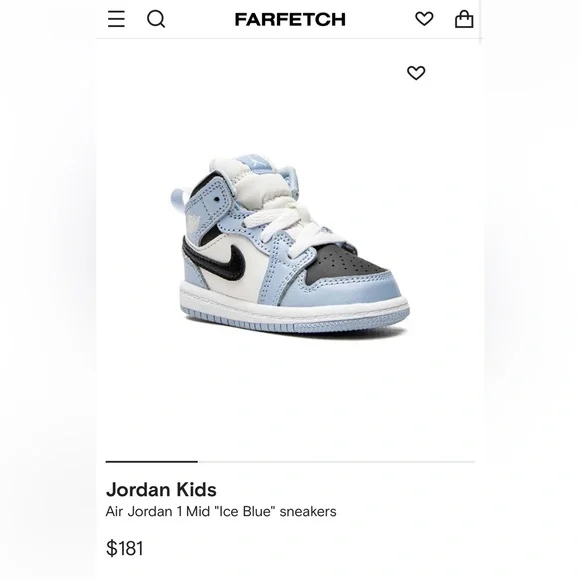This screenshot has width=580, height=580.
Task: Open the Jordan Kids brand page
Action: coord(161,489)
